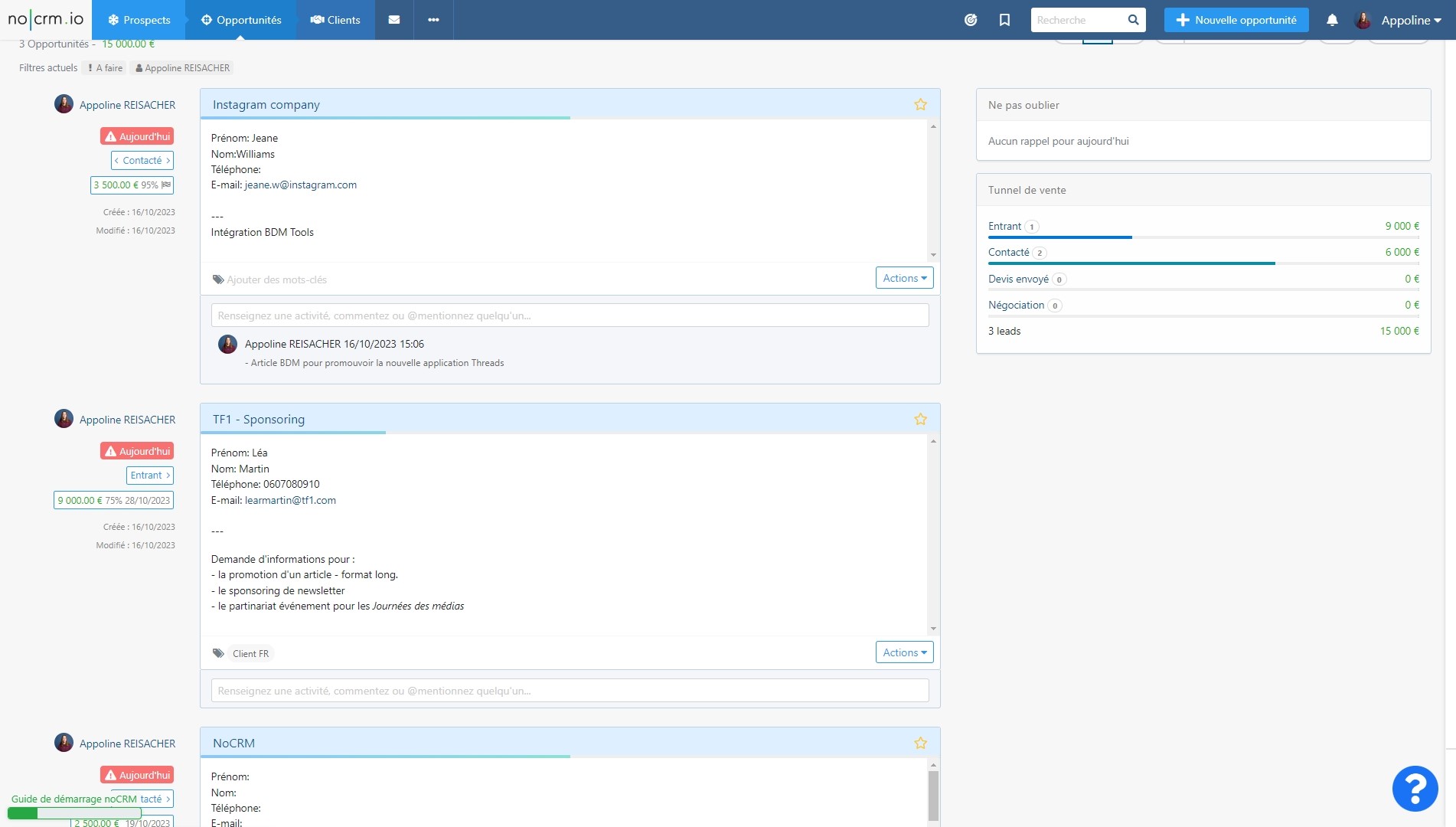Open Actions dropdown for TF1 - Sponsoring
This screenshot has height=827, width=1456.
[904, 652]
